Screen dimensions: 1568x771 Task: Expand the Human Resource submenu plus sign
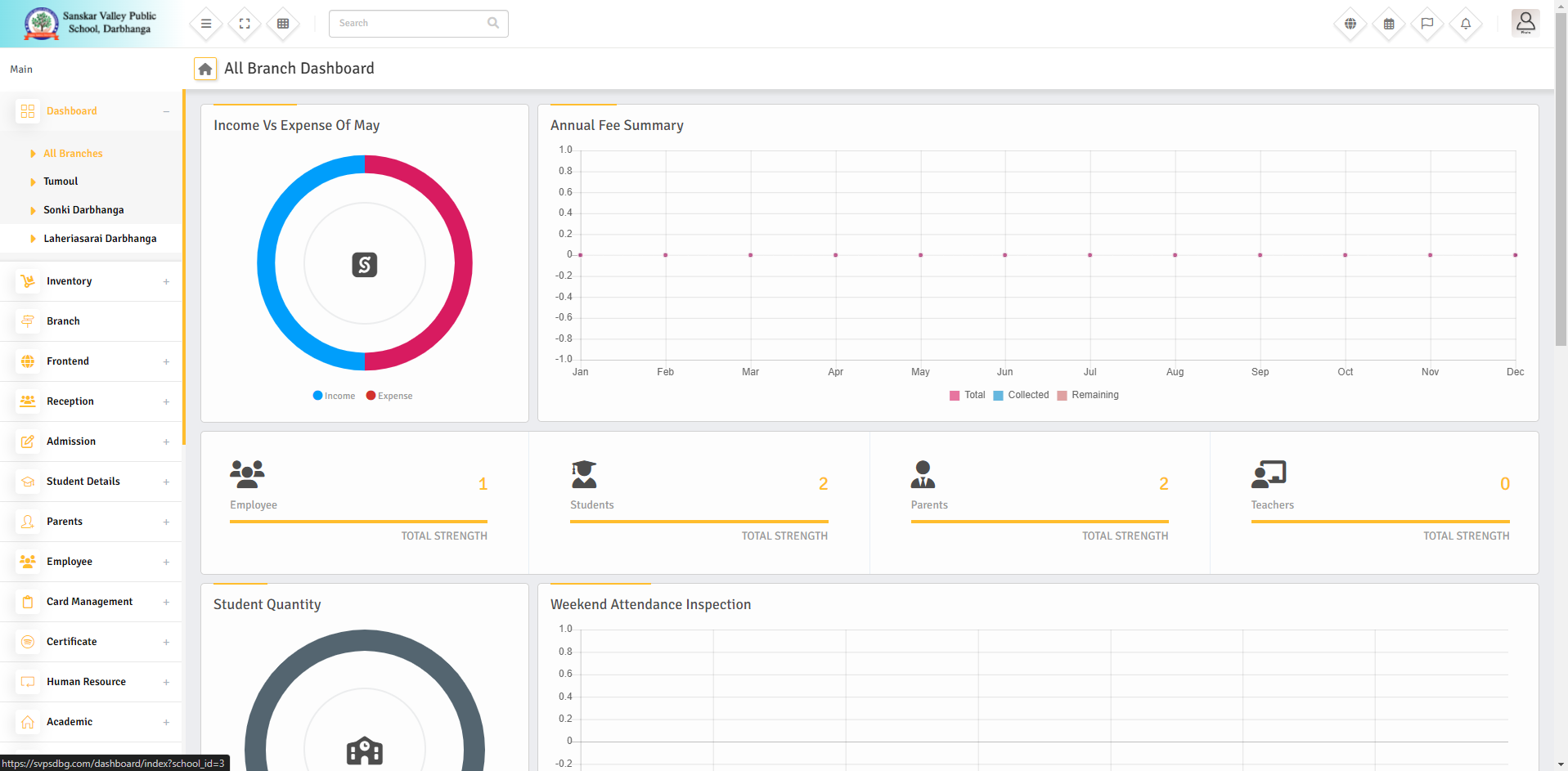click(x=166, y=682)
